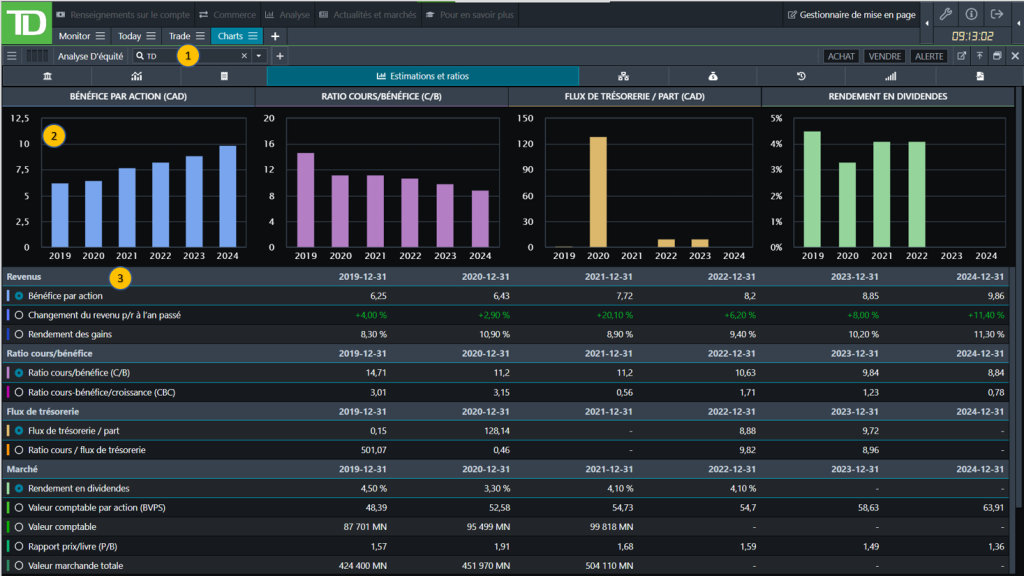Switch to the Trade tab

pos(180,36)
